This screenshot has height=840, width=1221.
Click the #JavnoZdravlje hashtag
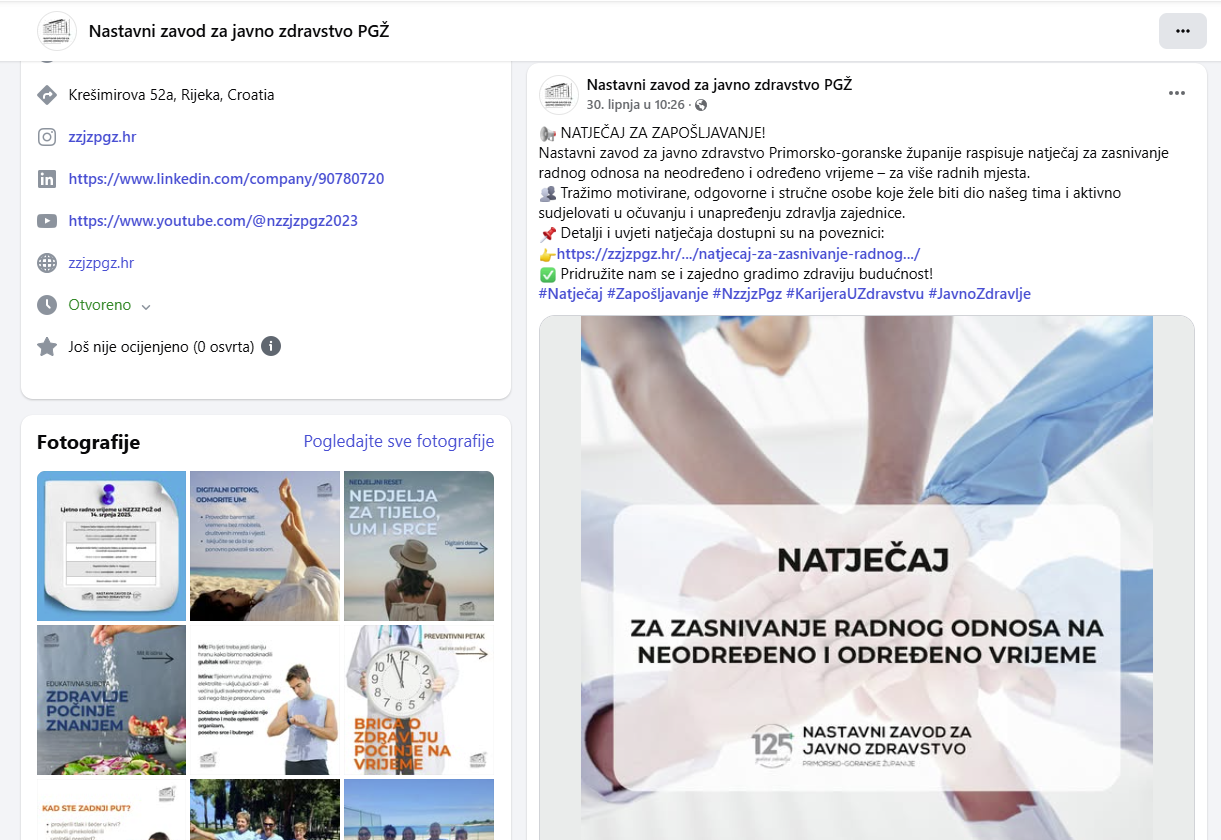979,294
